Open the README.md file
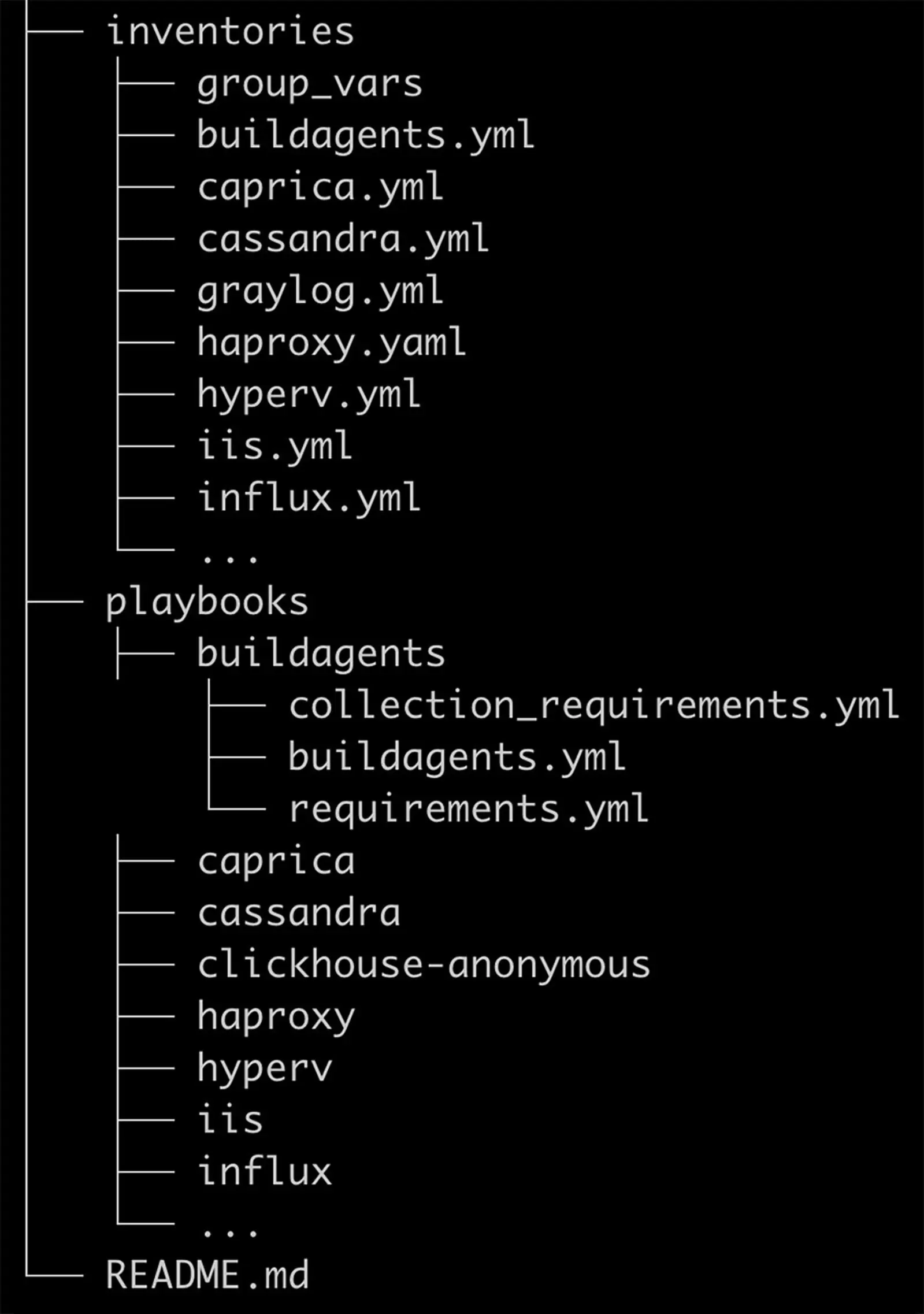 207,1275
